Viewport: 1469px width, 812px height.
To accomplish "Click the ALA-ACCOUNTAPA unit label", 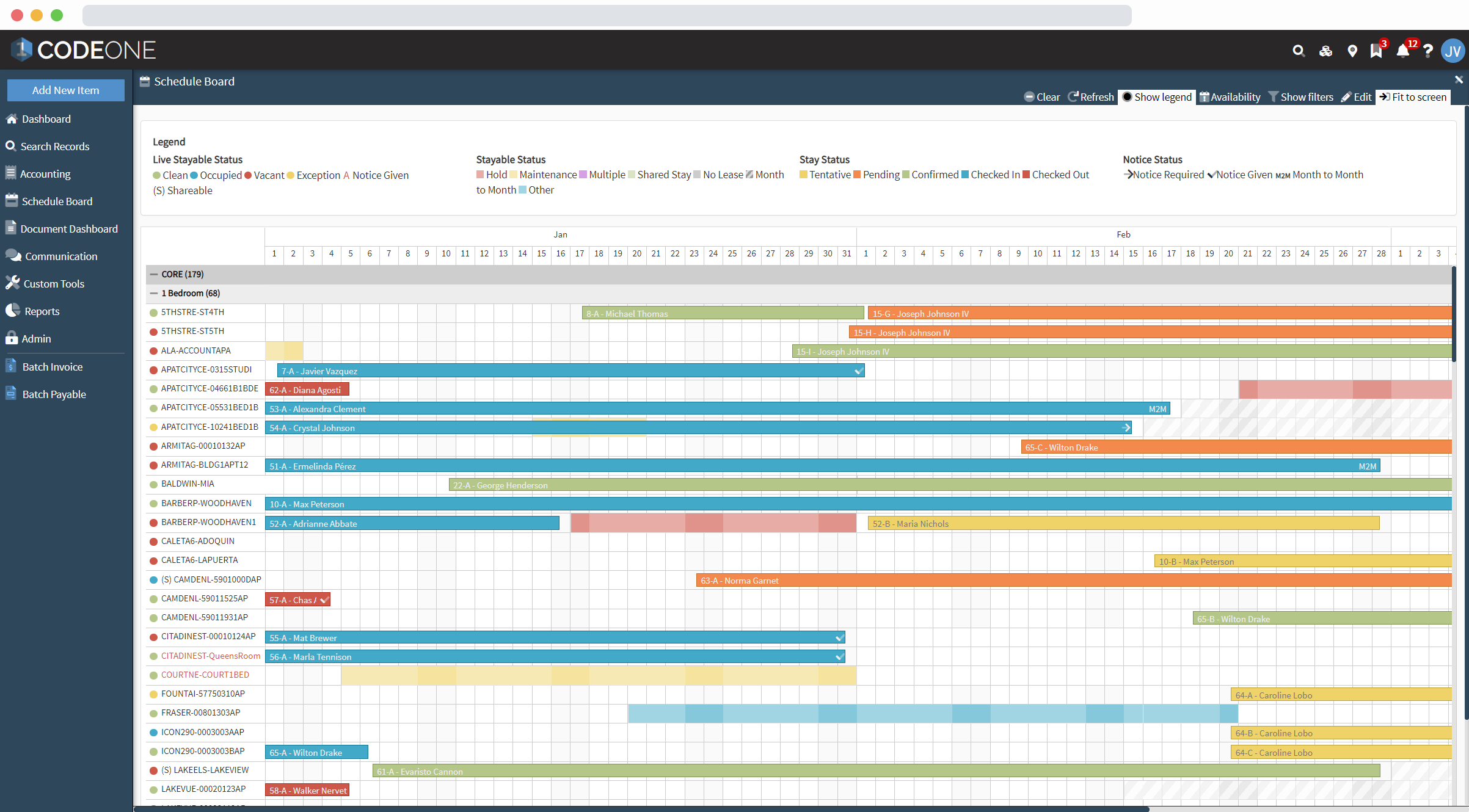I will [x=195, y=351].
